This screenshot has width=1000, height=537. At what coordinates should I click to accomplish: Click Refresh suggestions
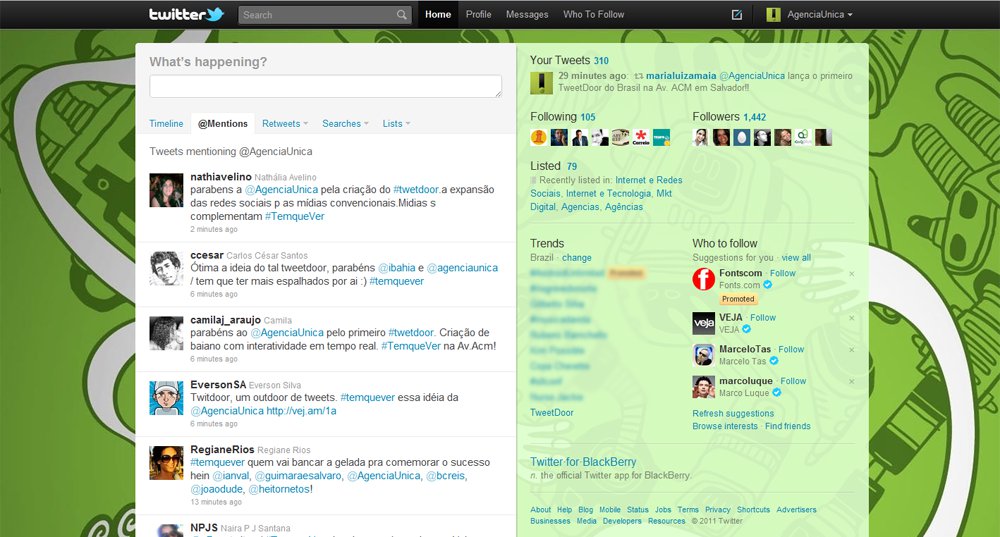(733, 413)
